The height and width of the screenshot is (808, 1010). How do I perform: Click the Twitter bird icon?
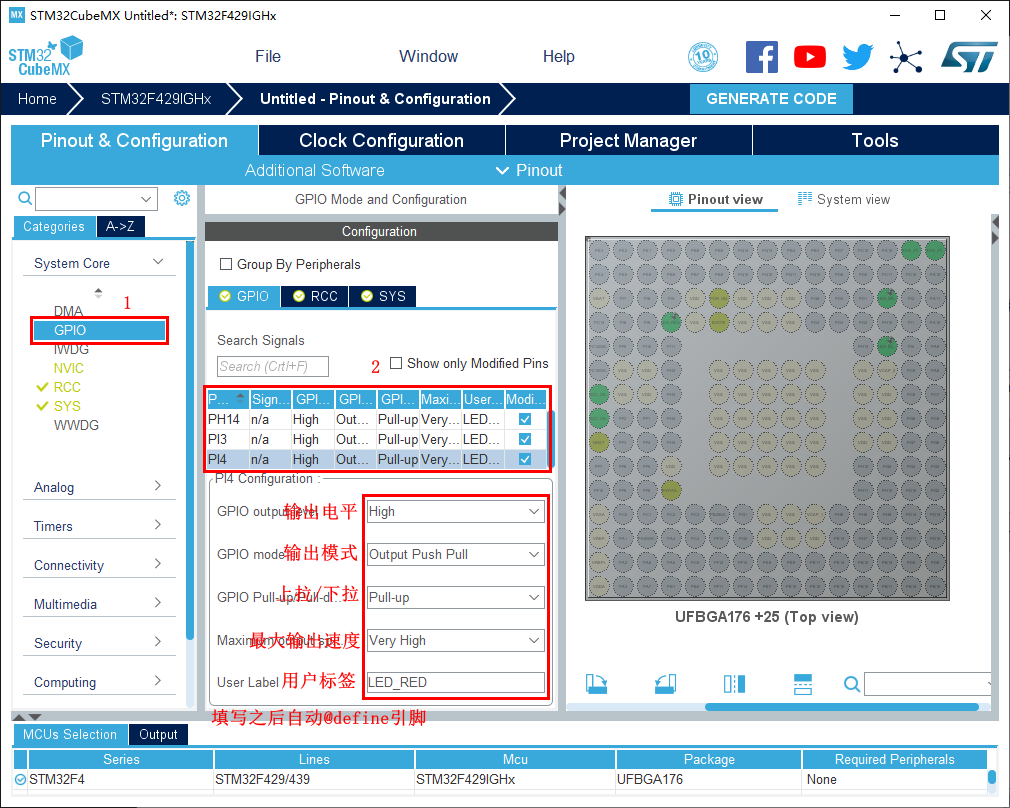pyautogui.click(x=857, y=57)
